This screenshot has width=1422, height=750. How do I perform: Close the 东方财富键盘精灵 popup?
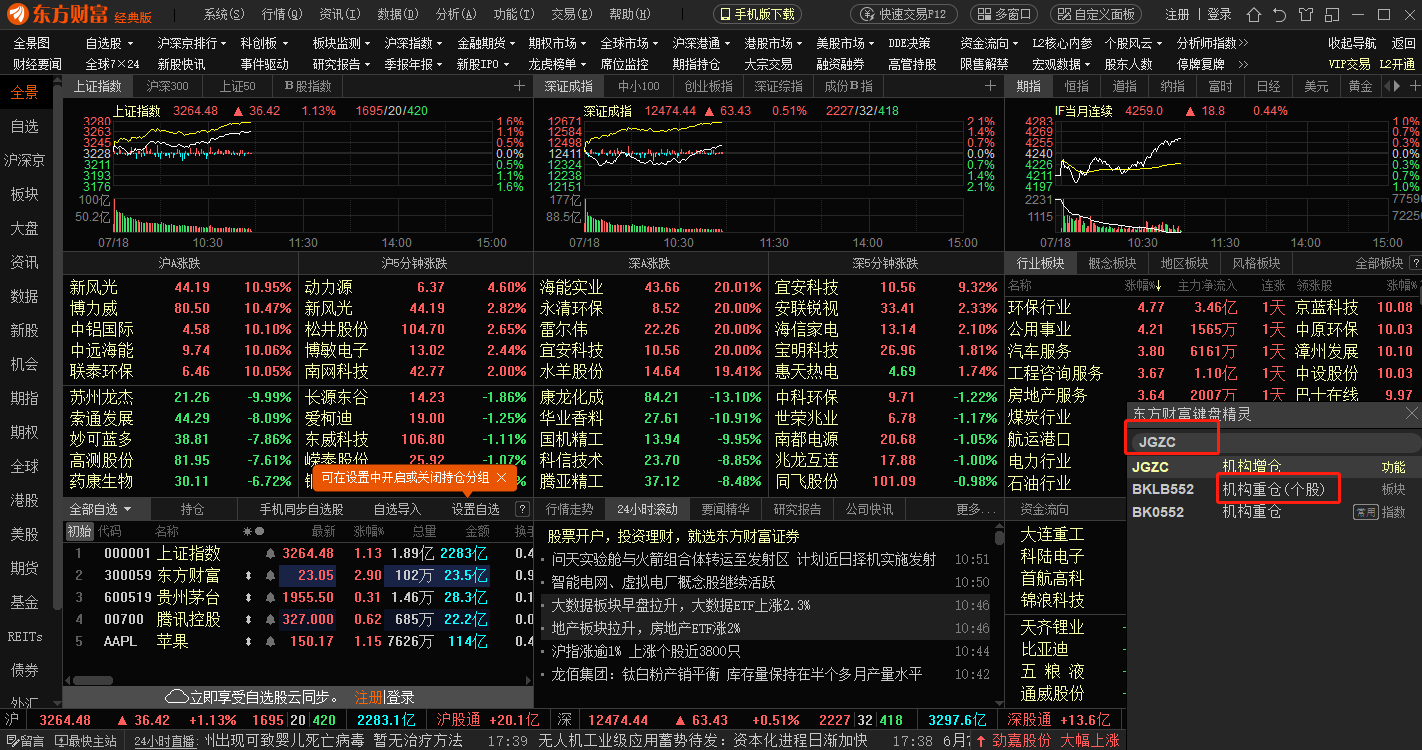pyautogui.click(x=1411, y=413)
